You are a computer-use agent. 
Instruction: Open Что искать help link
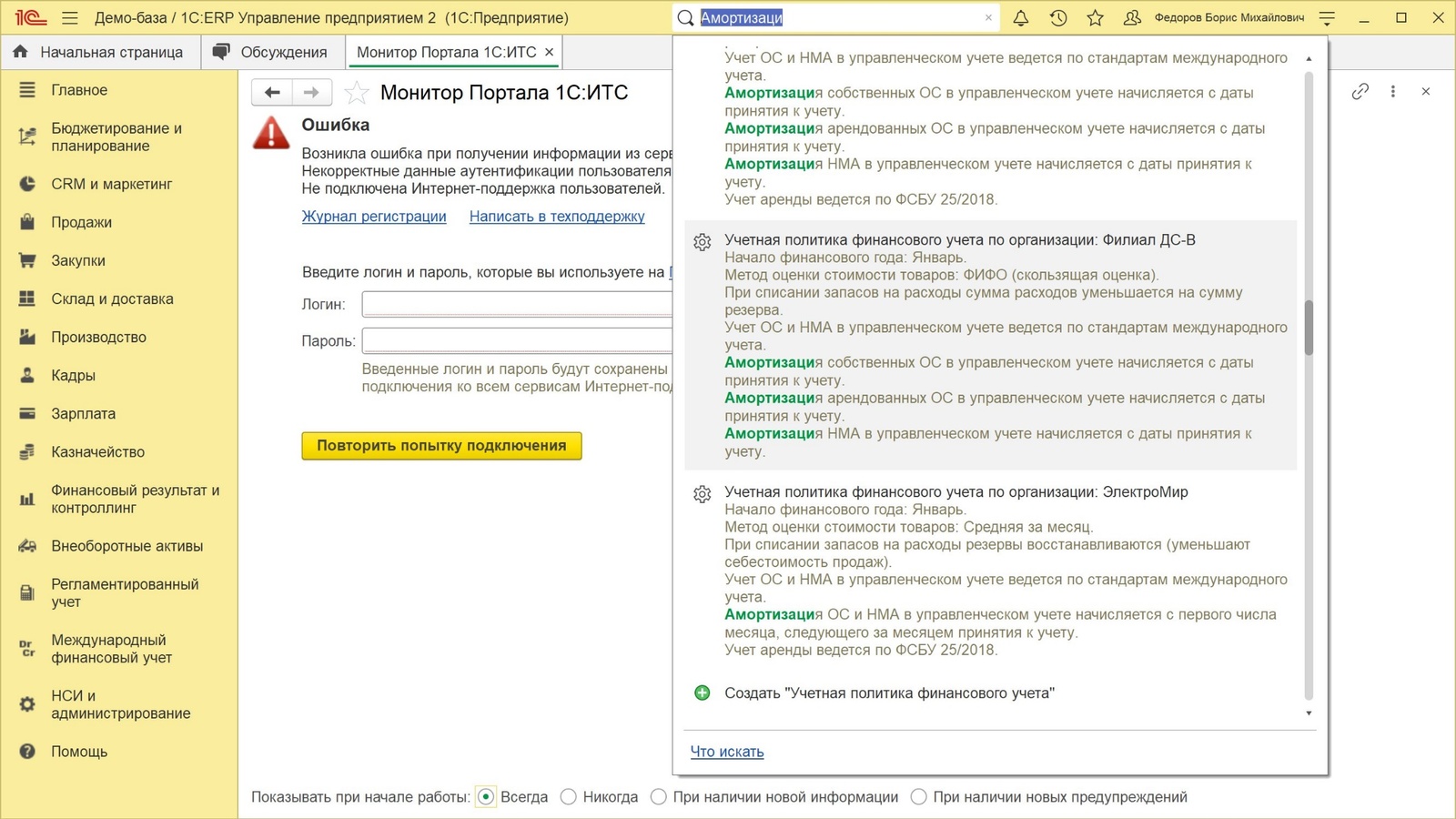727,752
